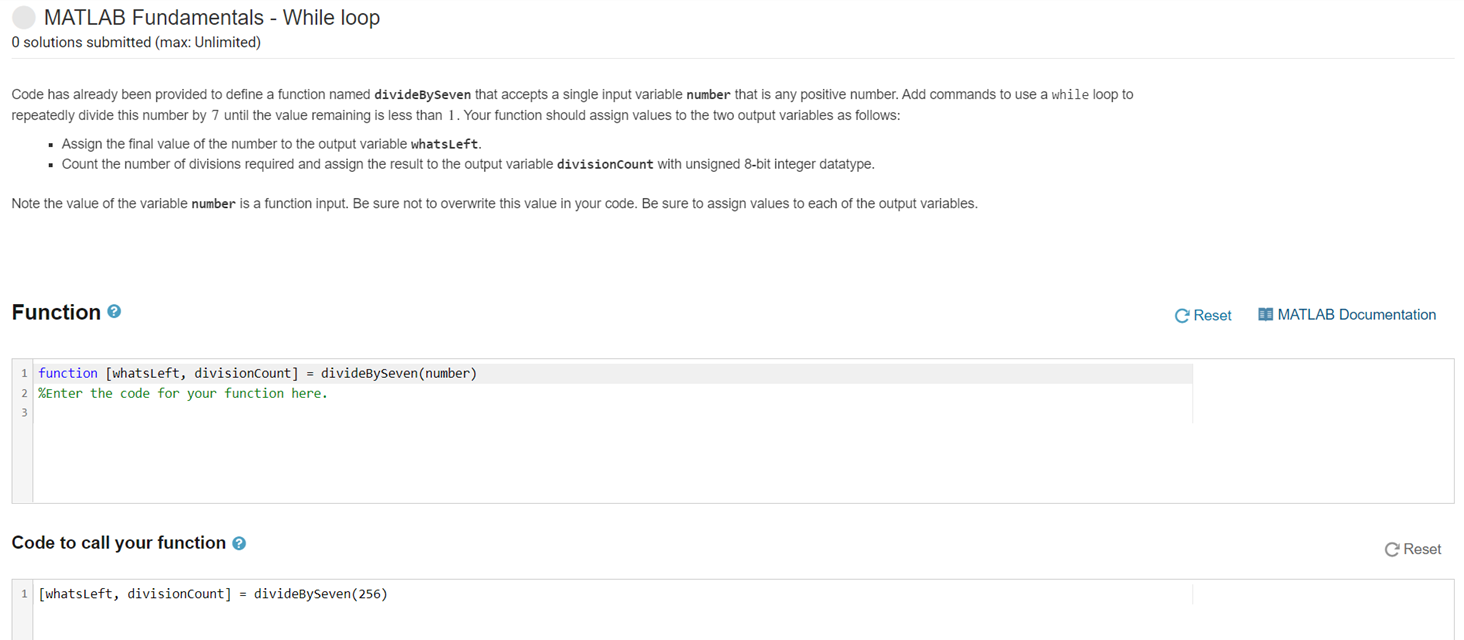Click the 'MATLAB Fundamentals - While loop' title
Image resolution: width=1464 pixels, height=640 pixels.
click(212, 17)
